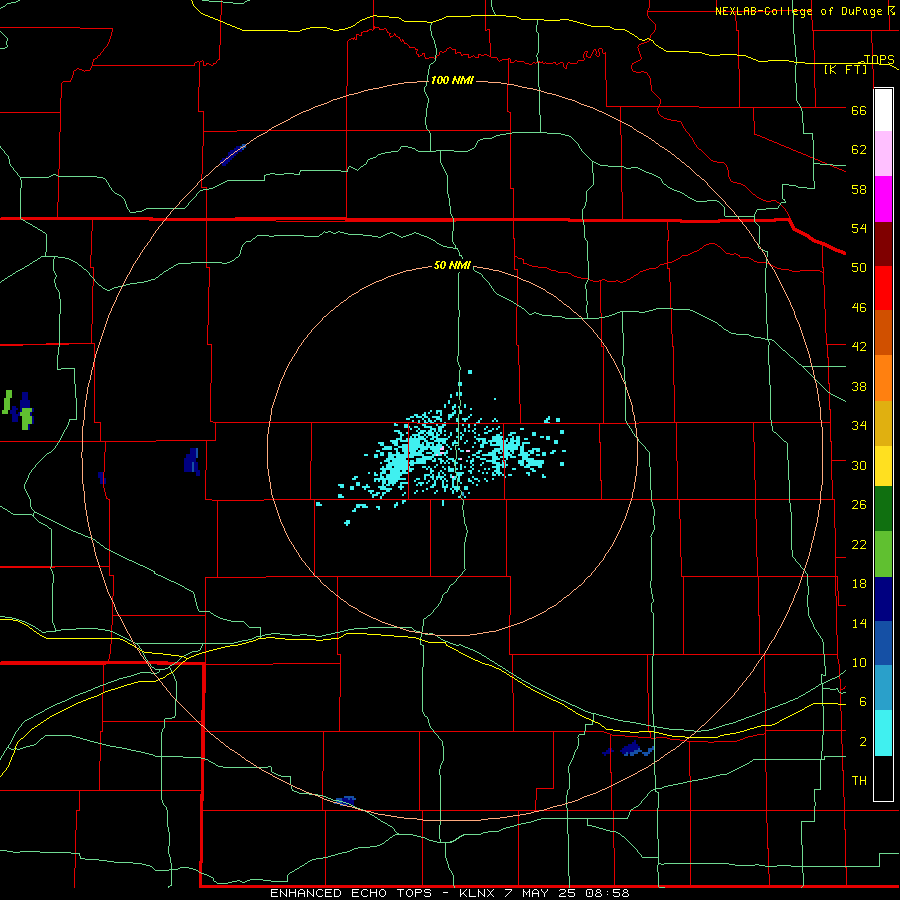Screen dimensions: 900x900
Task: Select the [K FT] units label
Action: pyautogui.click(x=845, y=70)
